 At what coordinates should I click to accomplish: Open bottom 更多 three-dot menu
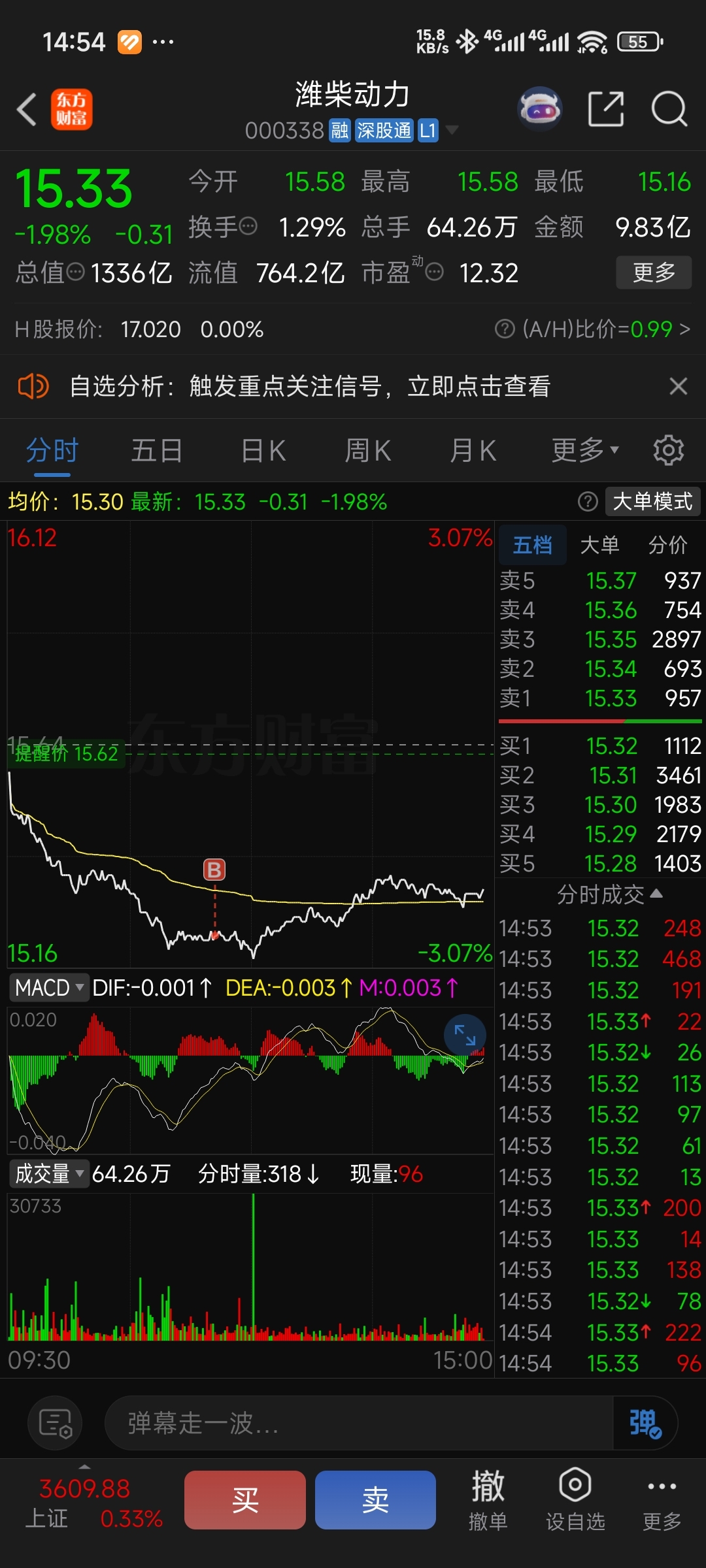click(662, 1501)
